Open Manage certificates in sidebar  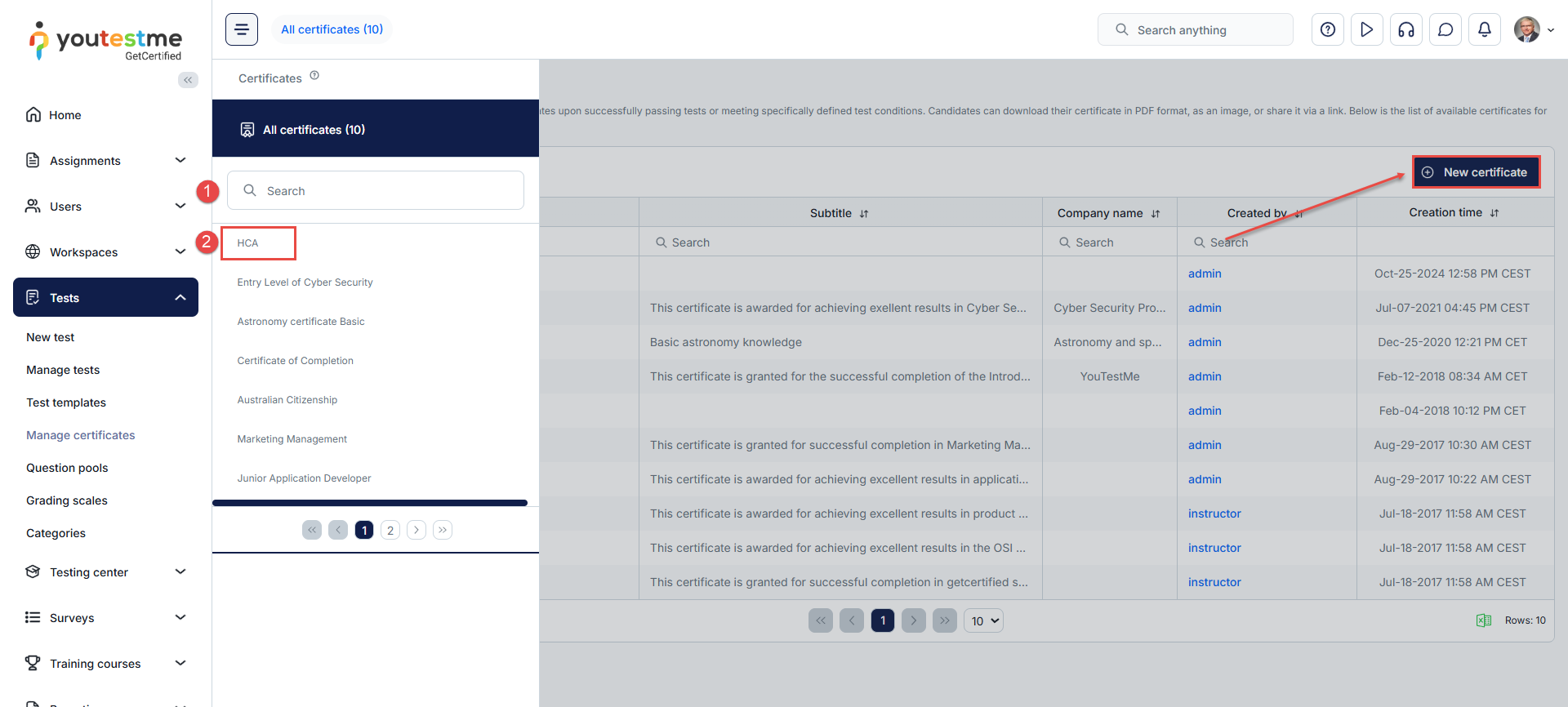[x=81, y=435]
